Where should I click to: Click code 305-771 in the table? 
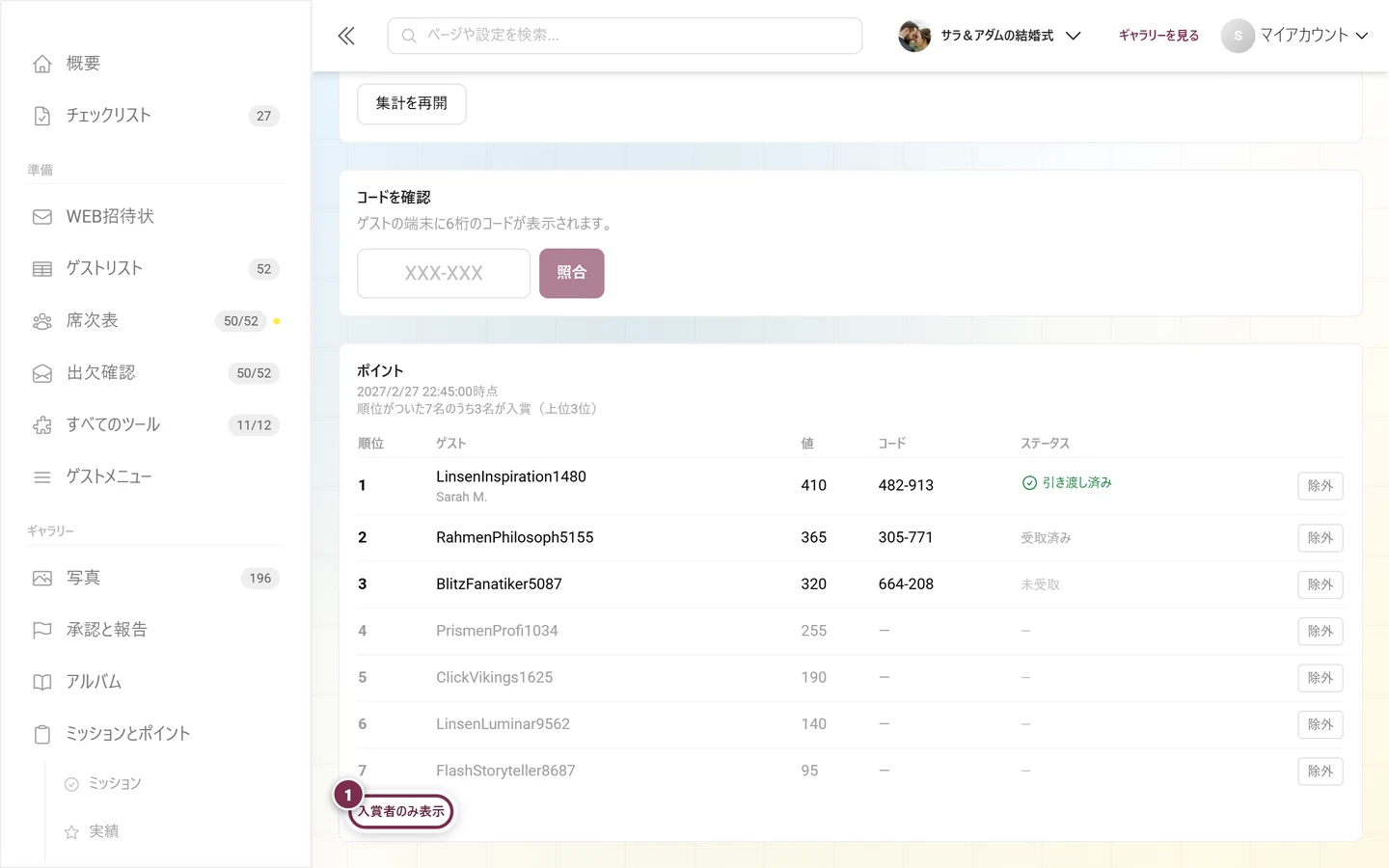(906, 538)
